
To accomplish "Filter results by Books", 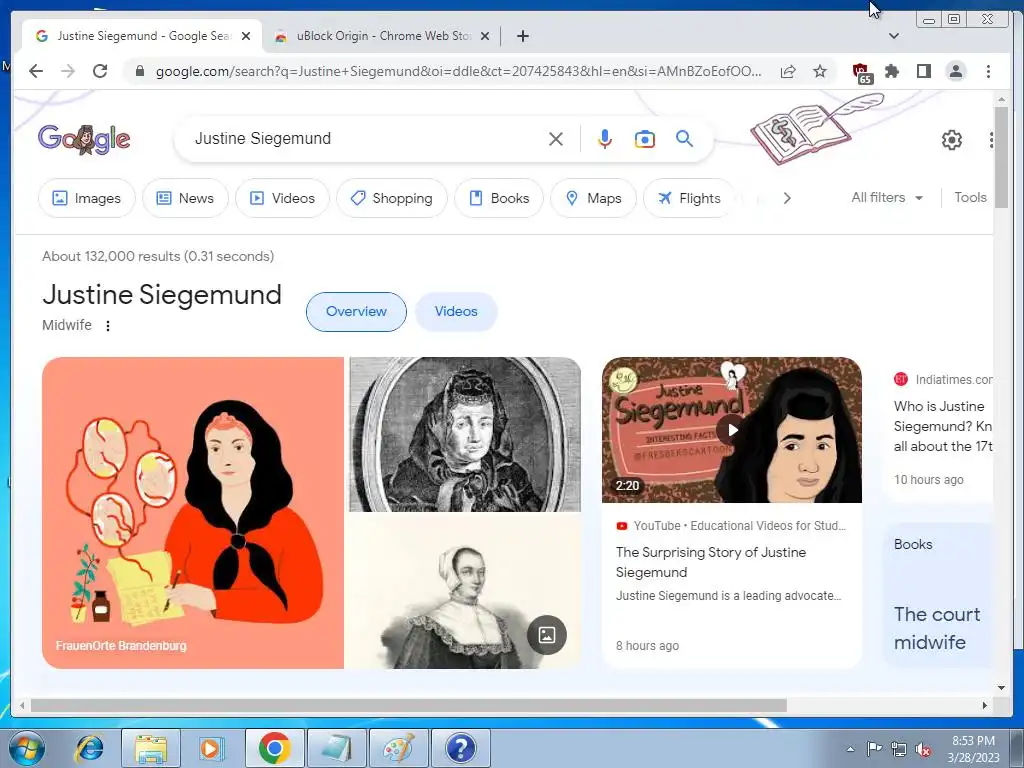I will 499,198.
